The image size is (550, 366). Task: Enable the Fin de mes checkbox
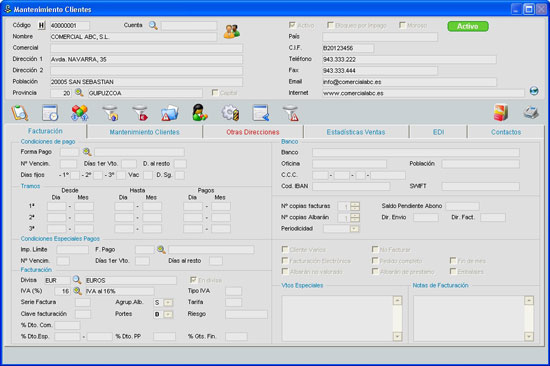point(453,260)
